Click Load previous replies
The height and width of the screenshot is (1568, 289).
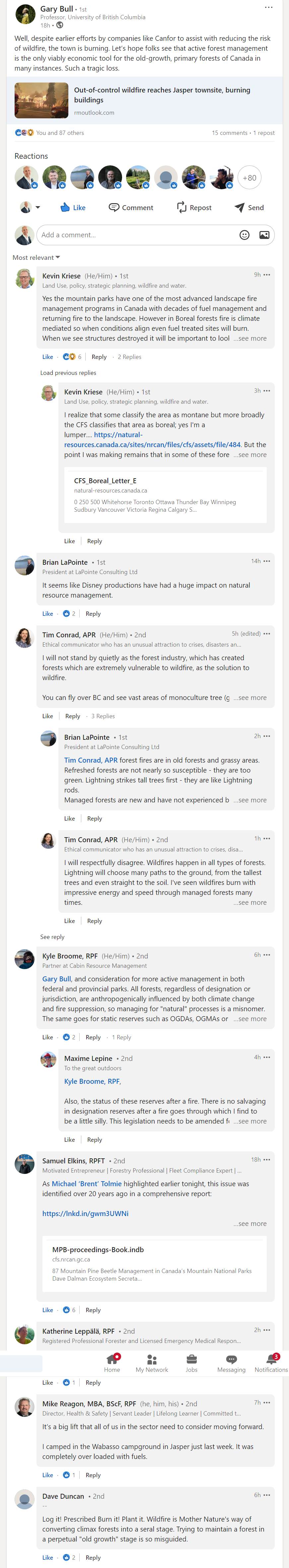[68, 373]
